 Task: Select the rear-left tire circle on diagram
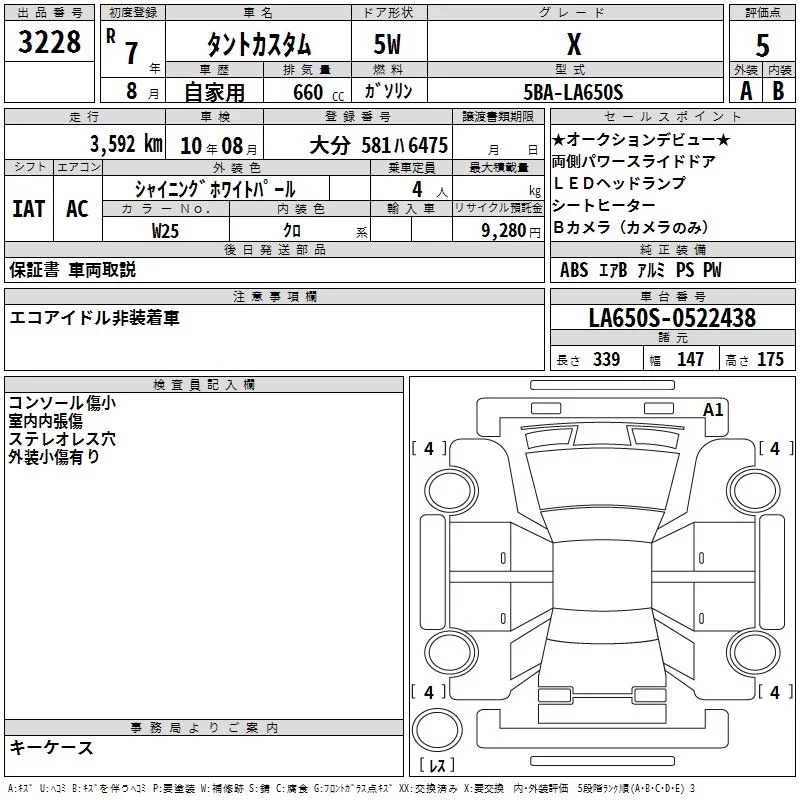pos(452,653)
